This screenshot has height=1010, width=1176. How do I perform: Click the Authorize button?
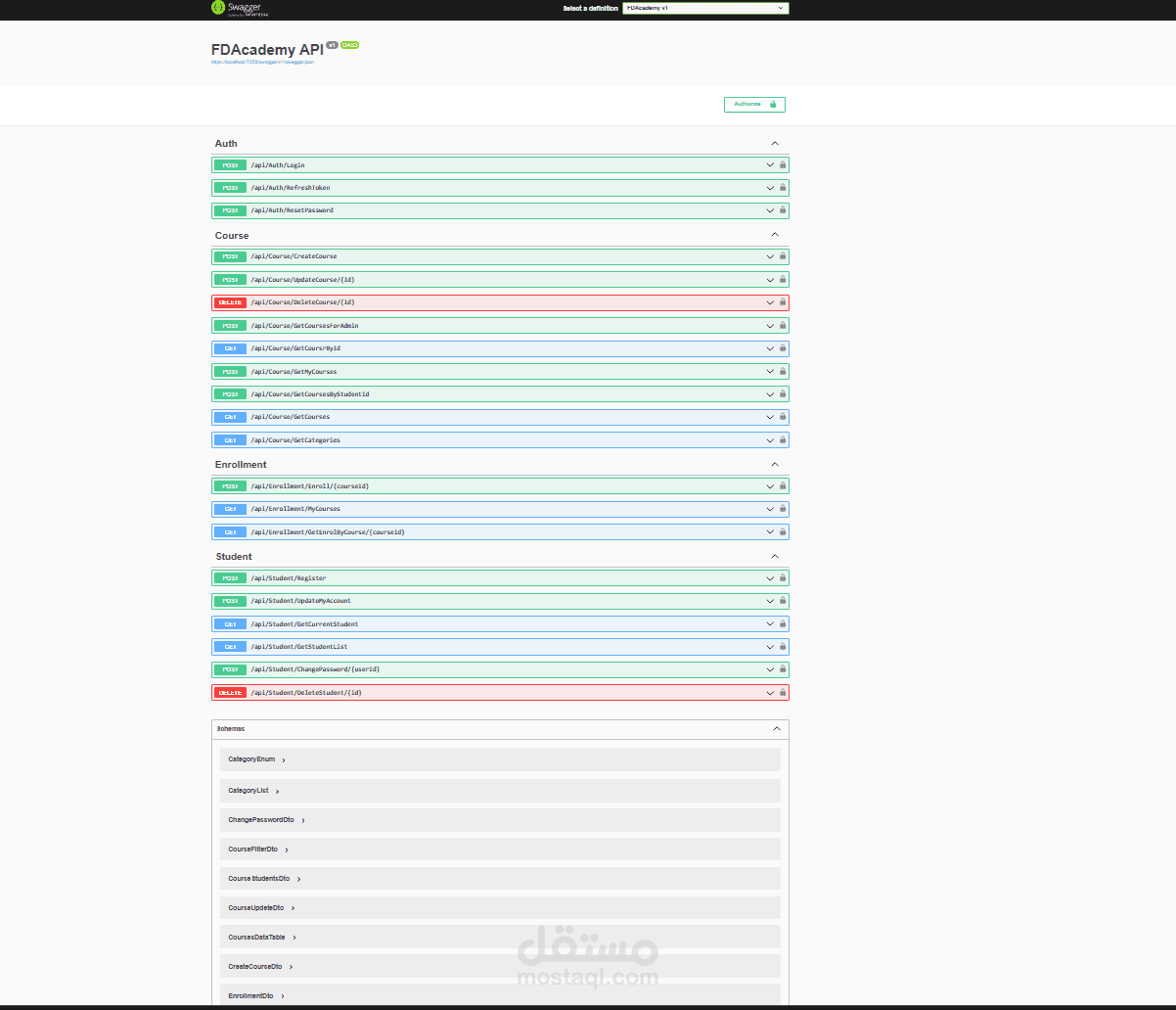(754, 105)
